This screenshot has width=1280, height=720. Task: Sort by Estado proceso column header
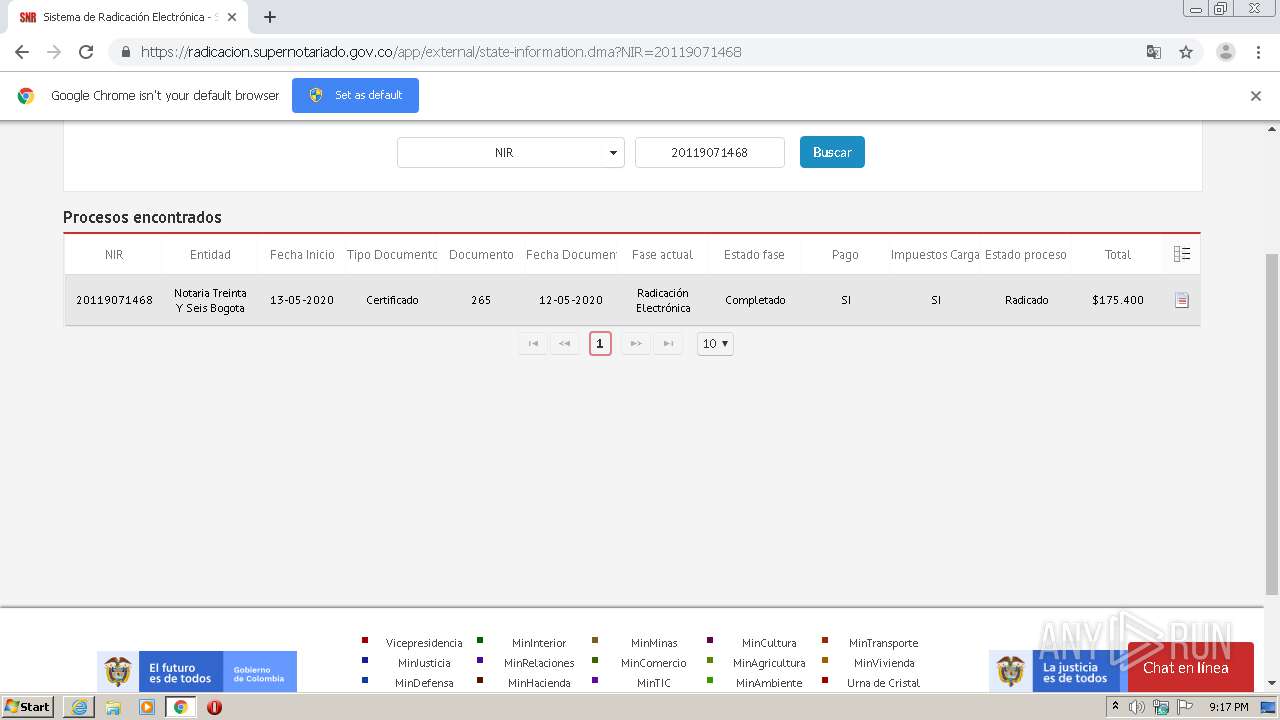1026,254
